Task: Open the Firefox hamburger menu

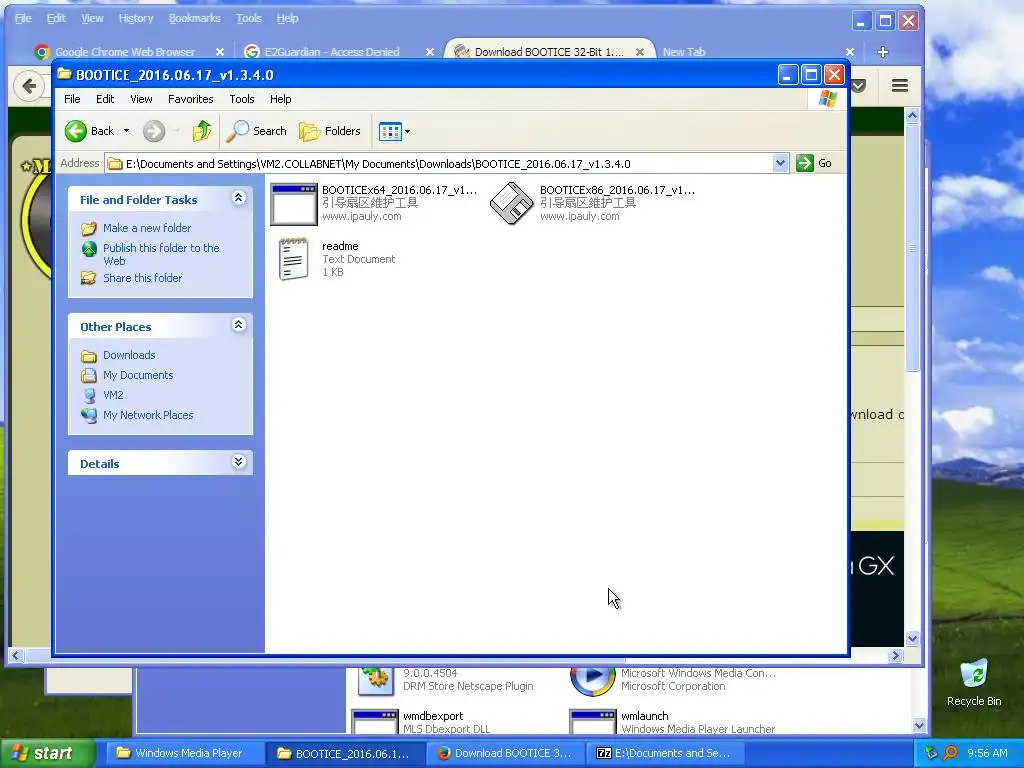Action: [900, 86]
